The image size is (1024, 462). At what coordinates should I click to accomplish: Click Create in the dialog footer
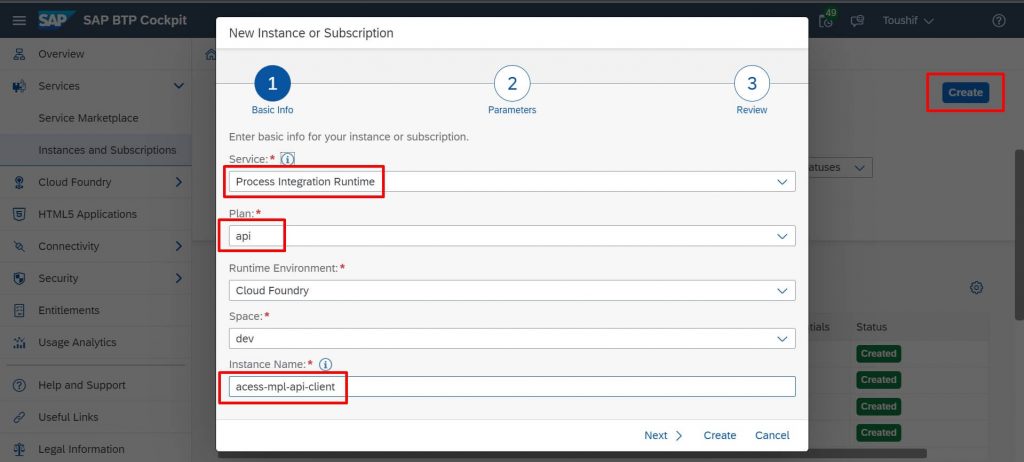(x=720, y=435)
